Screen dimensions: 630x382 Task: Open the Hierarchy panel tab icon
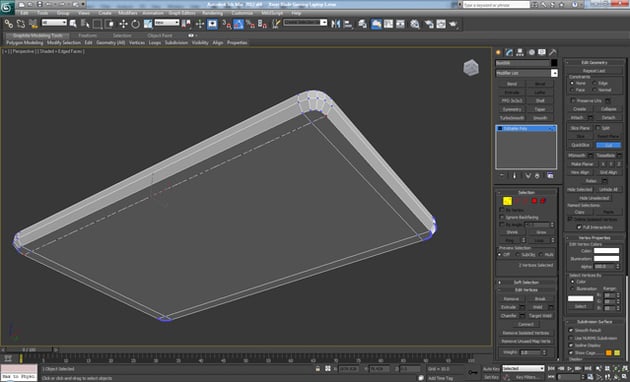520,52
